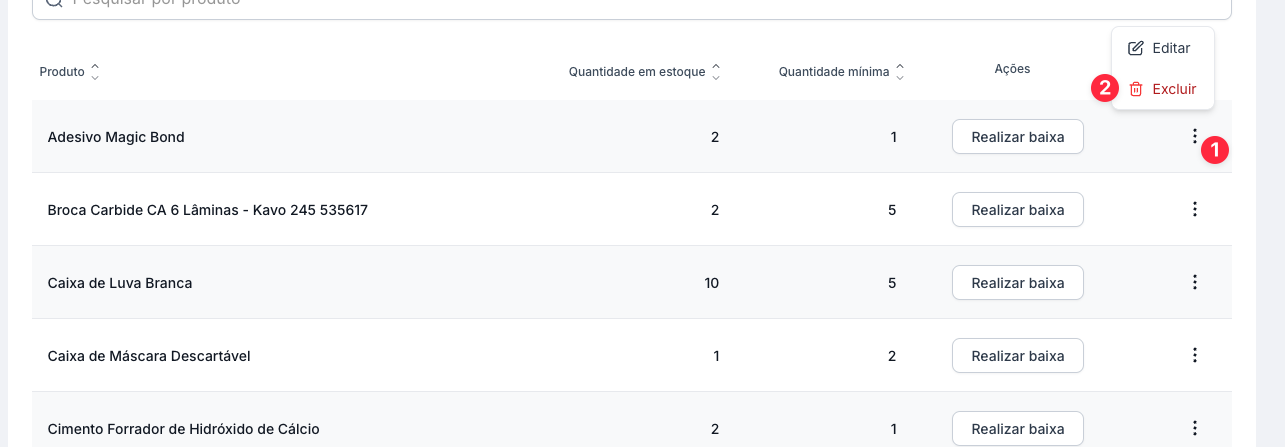The width and height of the screenshot is (1285, 447).
Task: Click the trash icon beside Excluir
Action: click(1136, 89)
